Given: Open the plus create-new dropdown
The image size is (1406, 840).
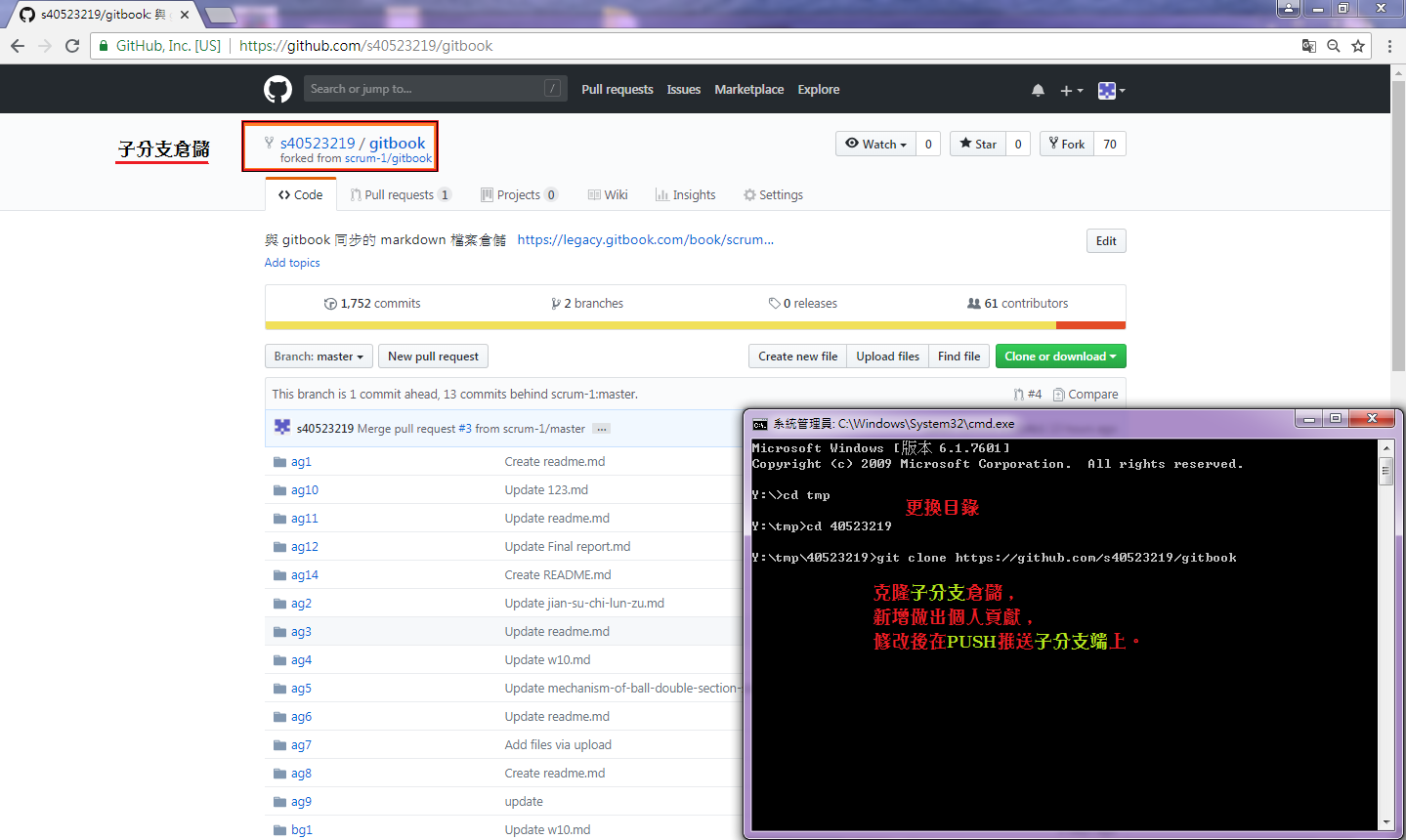Looking at the screenshot, I should coord(1072,90).
